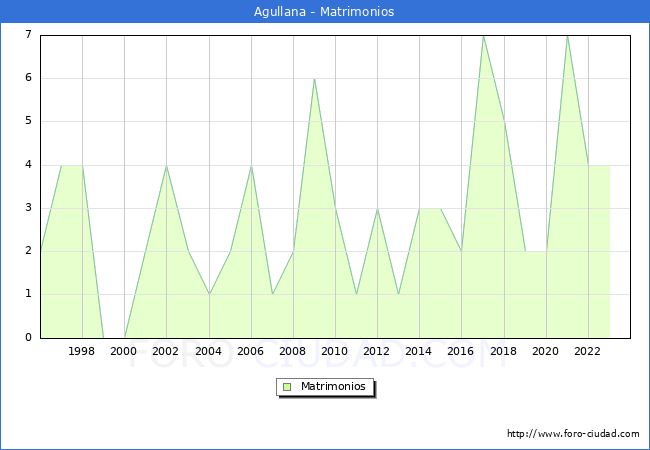Image resolution: width=650 pixels, height=450 pixels.
Task: Click the y-axis label 2
Action: pos(29,251)
